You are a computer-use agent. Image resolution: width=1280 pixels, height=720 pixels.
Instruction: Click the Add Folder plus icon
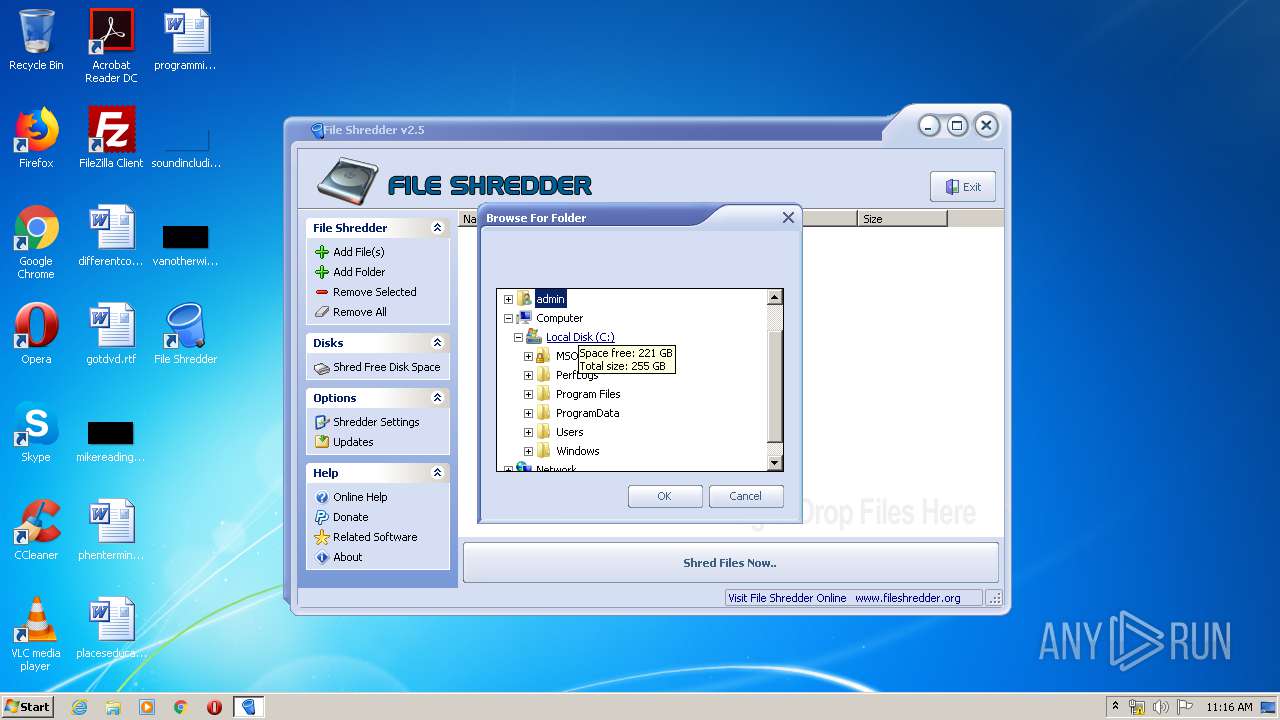[x=322, y=272]
